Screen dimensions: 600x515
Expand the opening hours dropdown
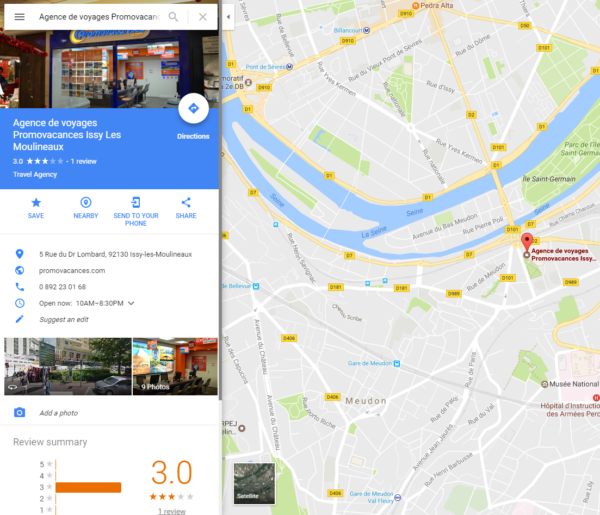tap(131, 303)
